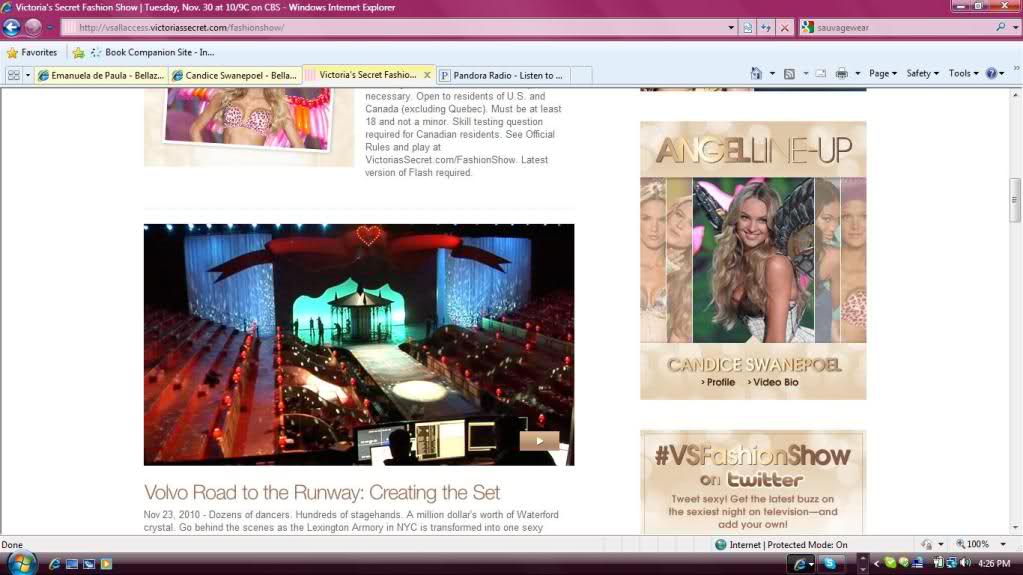Stop loading with the red X icon
Image resolution: width=1023 pixels, height=575 pixels.
click(x=785, y=27)
